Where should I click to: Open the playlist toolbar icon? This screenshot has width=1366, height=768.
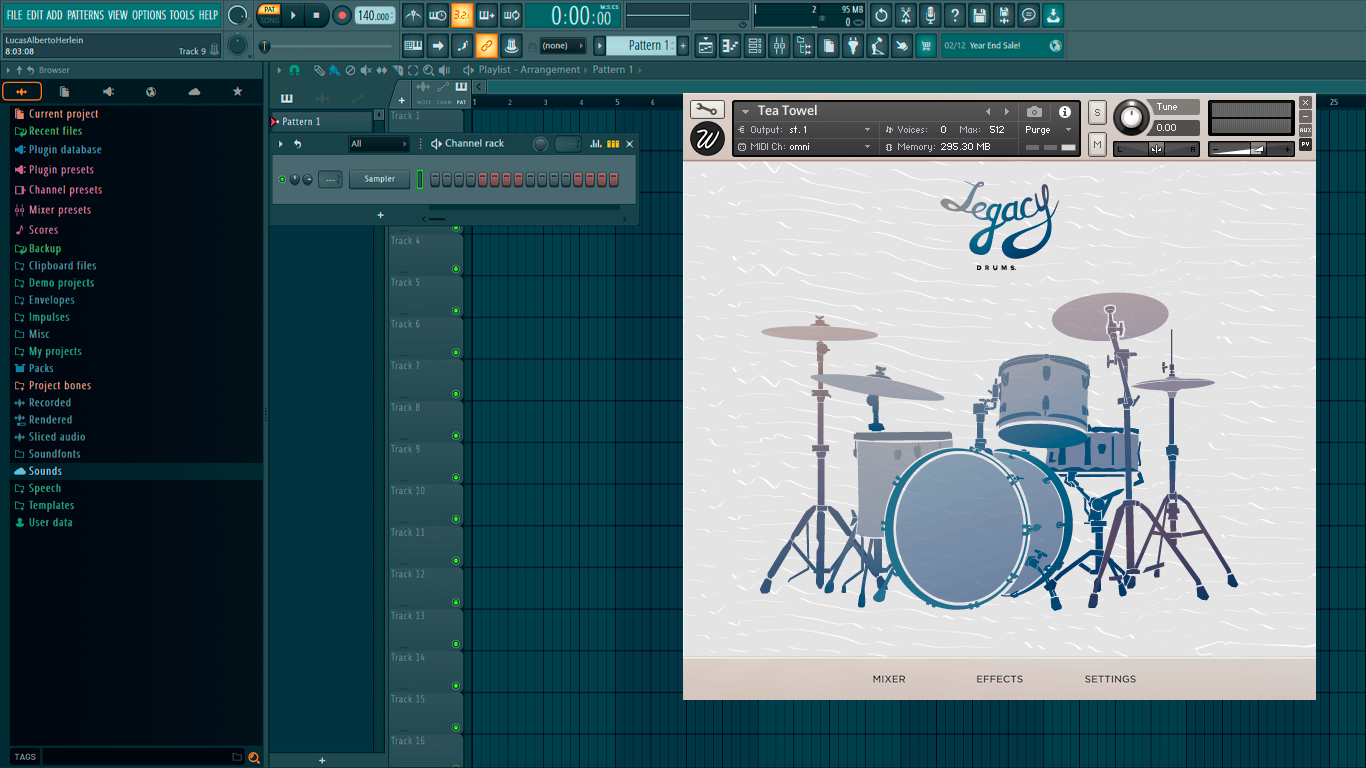(705, 45)
